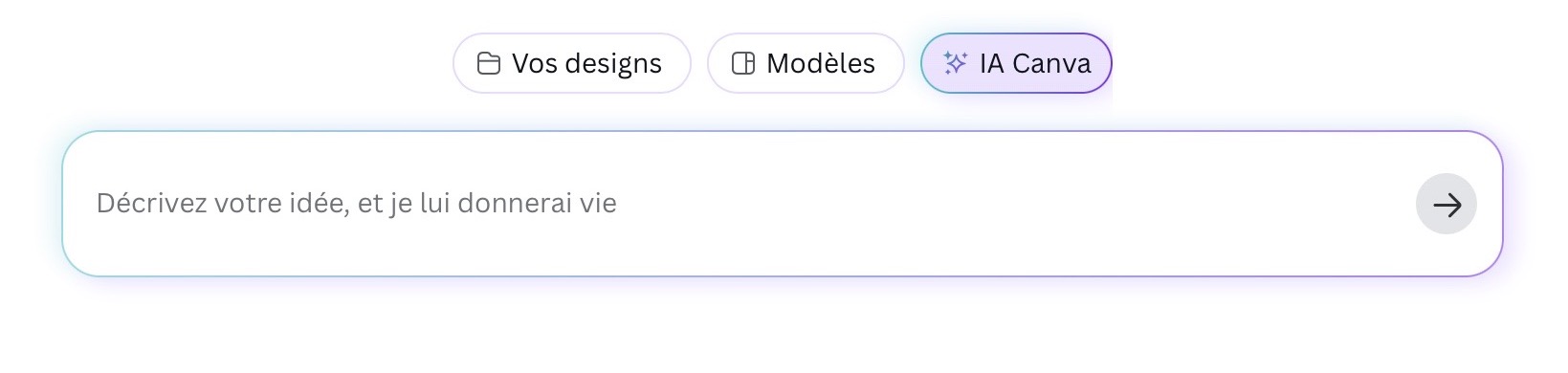Submit the prompt with the round arrow button
This screenshot has height=373, width=1568.
pyautogui.click(x=1447, y=204)
